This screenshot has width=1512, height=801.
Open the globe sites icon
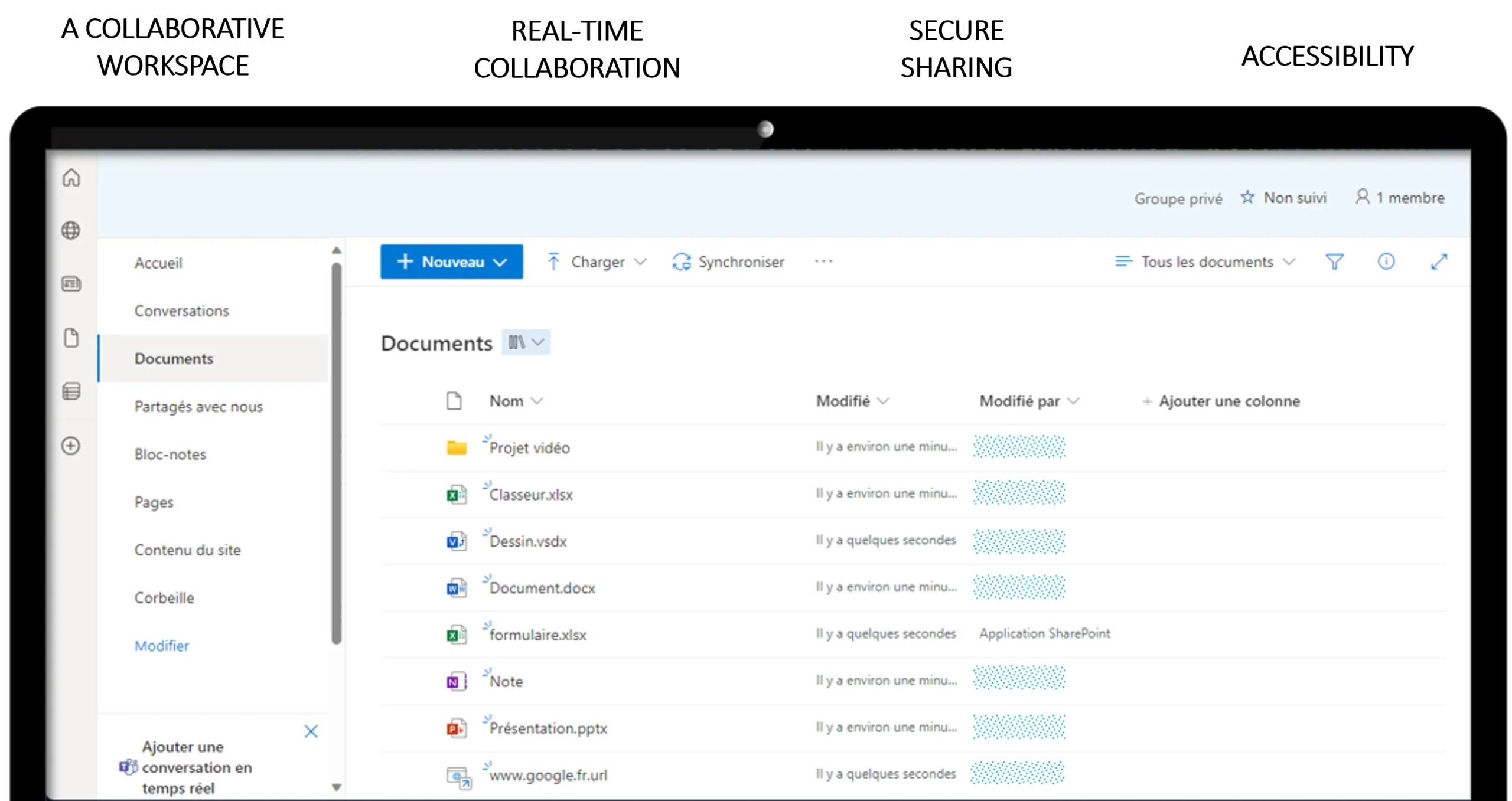coord(71,230)
